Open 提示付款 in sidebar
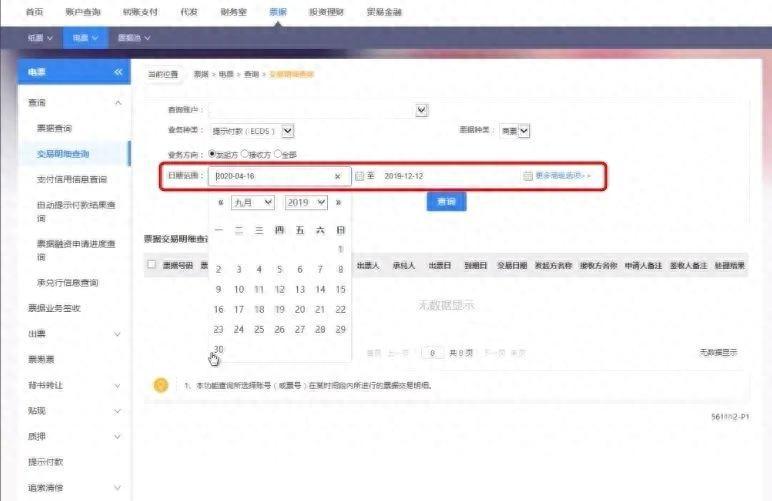The height and width of the screenshot is (501, 772). (45, 462)
